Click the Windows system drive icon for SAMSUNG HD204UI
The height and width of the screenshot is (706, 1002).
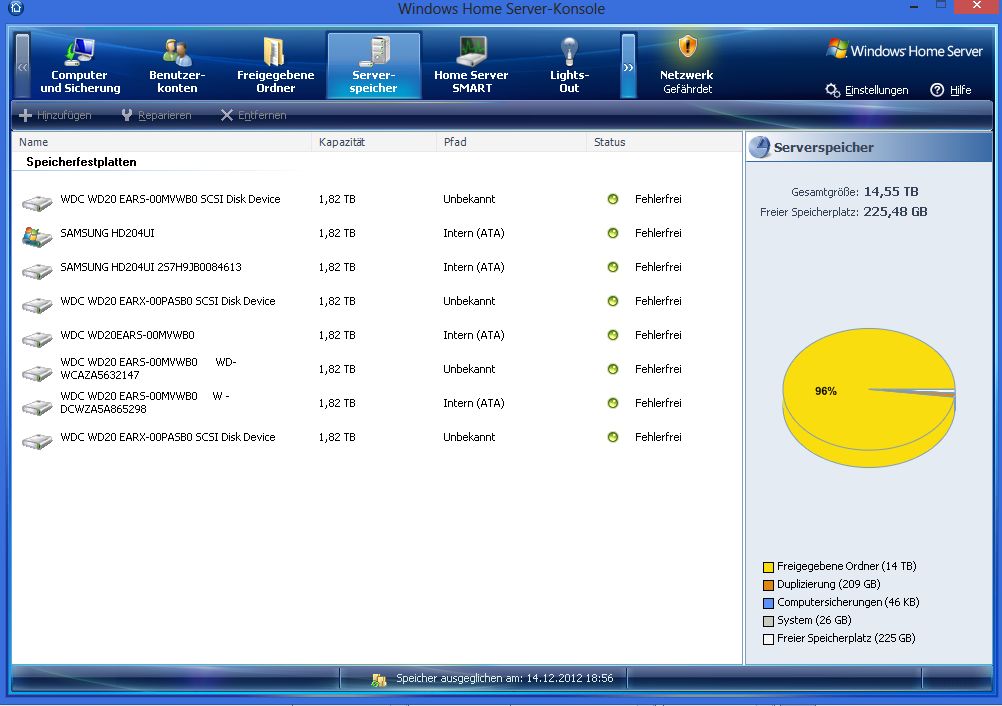pos(37,236)
